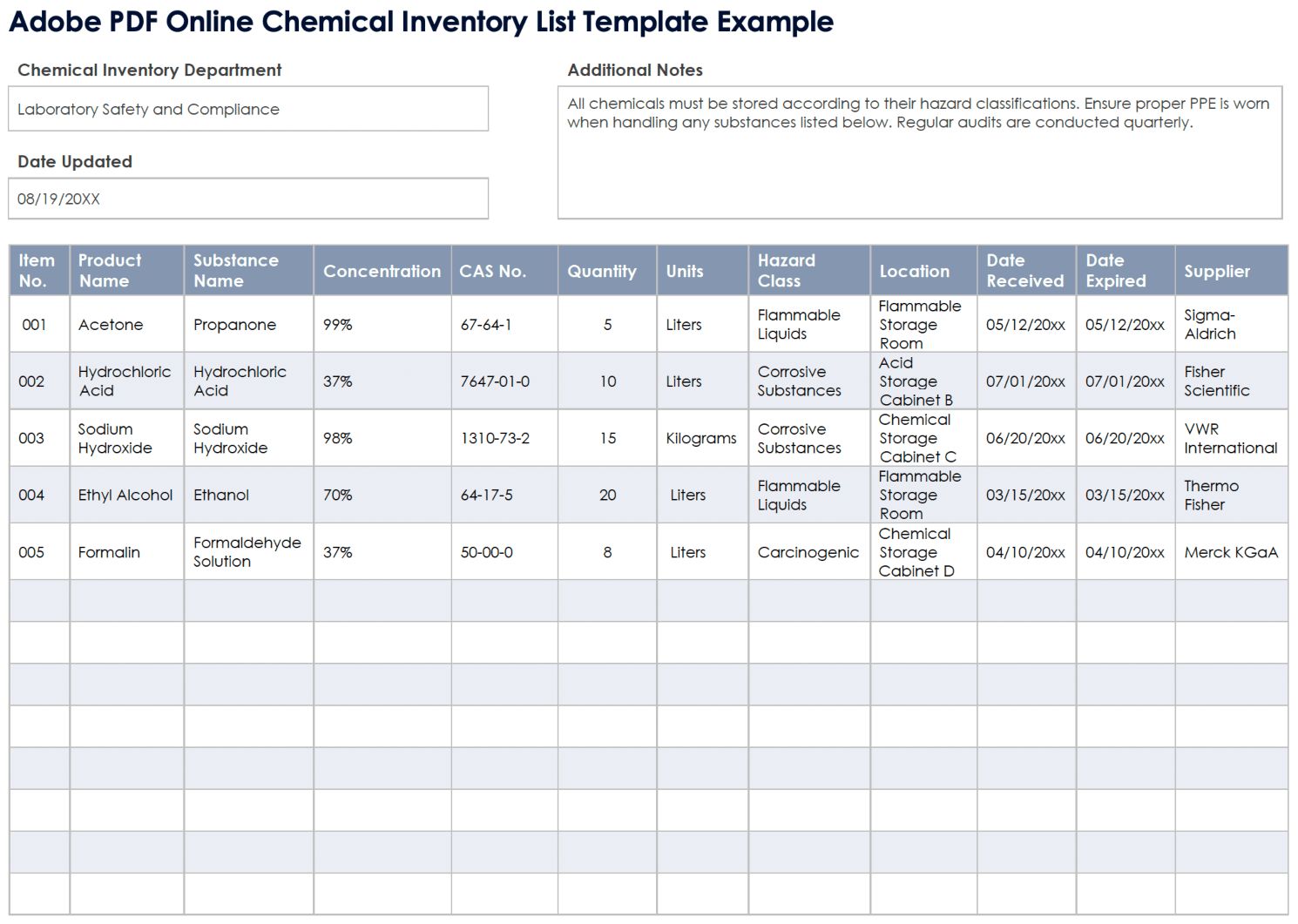Viewport: 1298px width, 924px height.
Task: Select the Chemical Storage Cabinet D location cell
Action: [922, 552]
